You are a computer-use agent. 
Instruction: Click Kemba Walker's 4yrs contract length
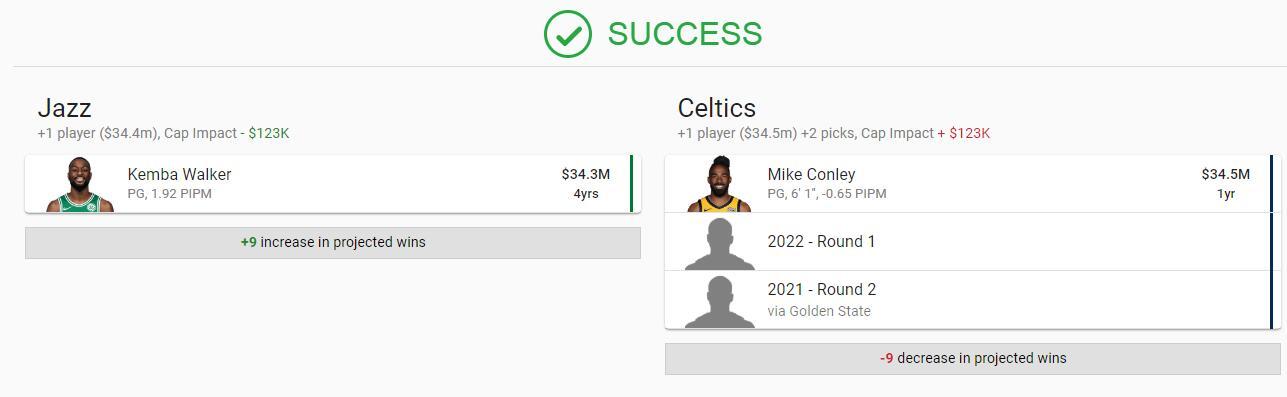tap(586, 194)
